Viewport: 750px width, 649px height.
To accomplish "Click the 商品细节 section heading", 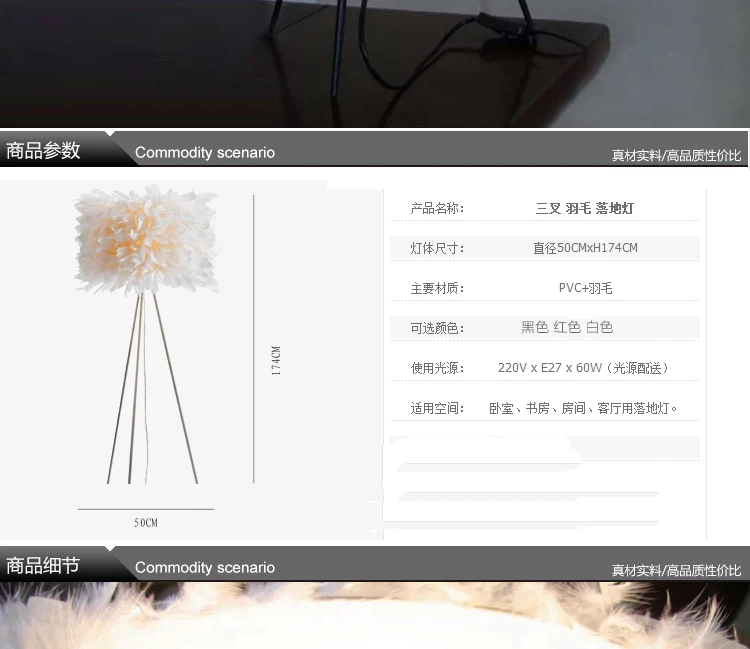I will [43, 565].
